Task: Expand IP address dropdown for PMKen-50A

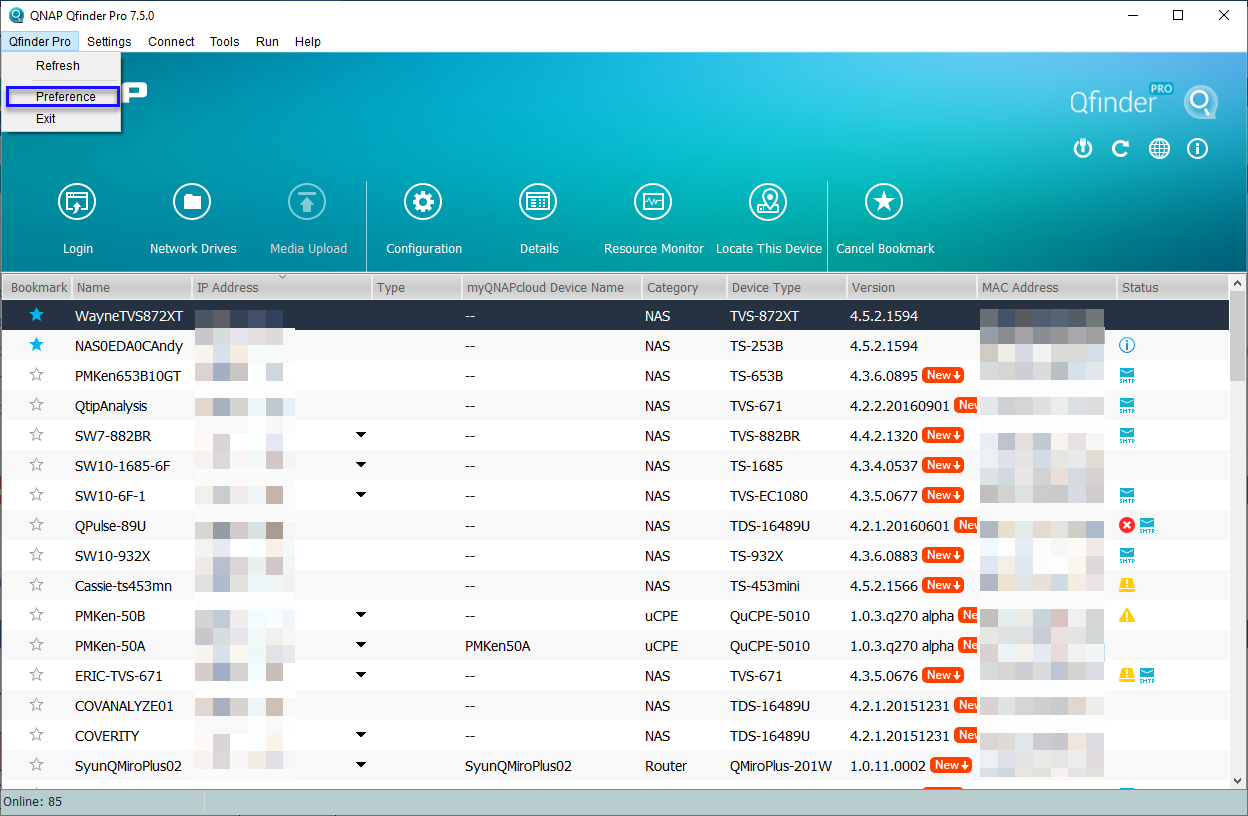Action: tap(361, 645)
